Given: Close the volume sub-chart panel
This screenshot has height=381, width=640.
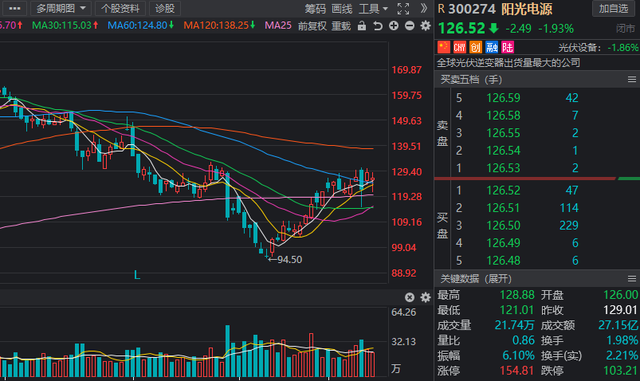Looking at the screenshot, I should pos(409,297).
